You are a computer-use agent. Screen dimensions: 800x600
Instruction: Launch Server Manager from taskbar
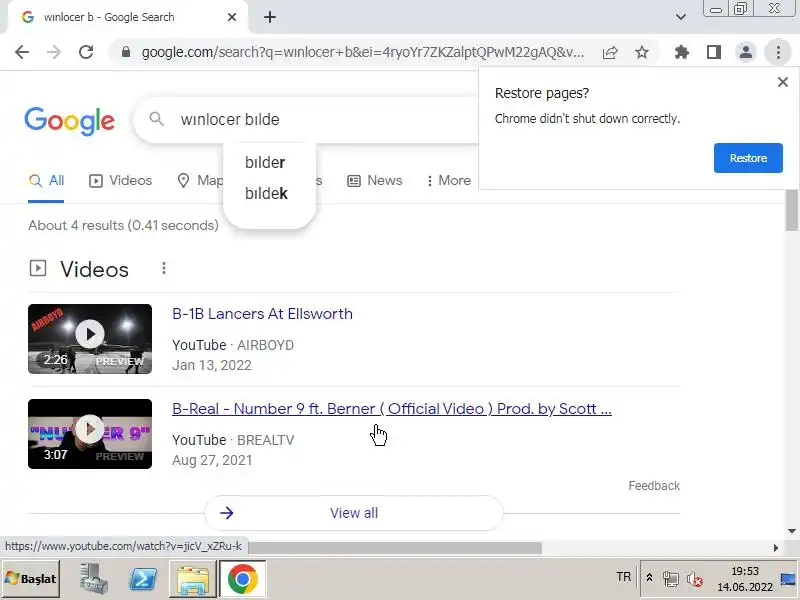(94, 579)
